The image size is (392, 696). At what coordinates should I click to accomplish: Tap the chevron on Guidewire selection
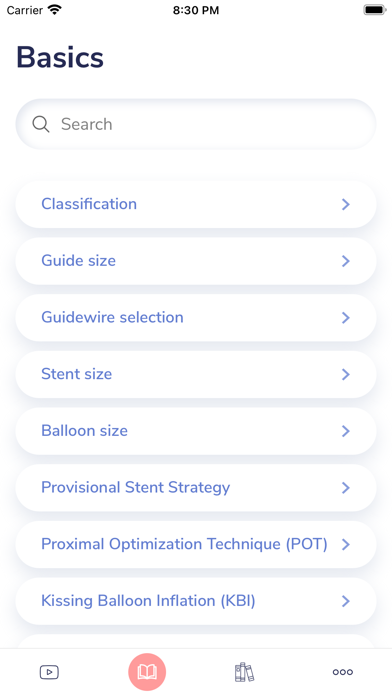pyautogui.click(x=345, y=318)
